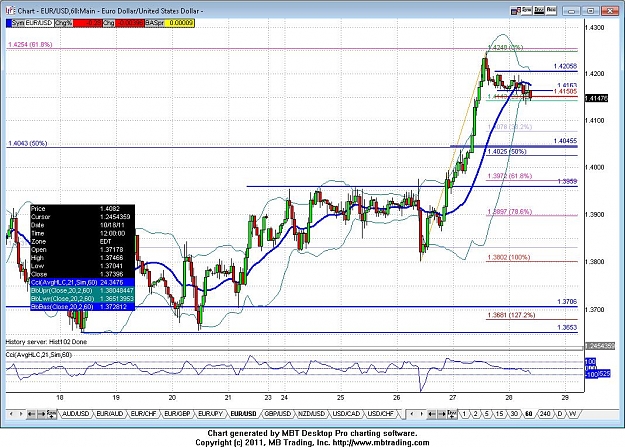Screen dimensions: 625x447
Task: Select the EUR/USD tab
Action: pyautogui.click(x=243, y=414)
